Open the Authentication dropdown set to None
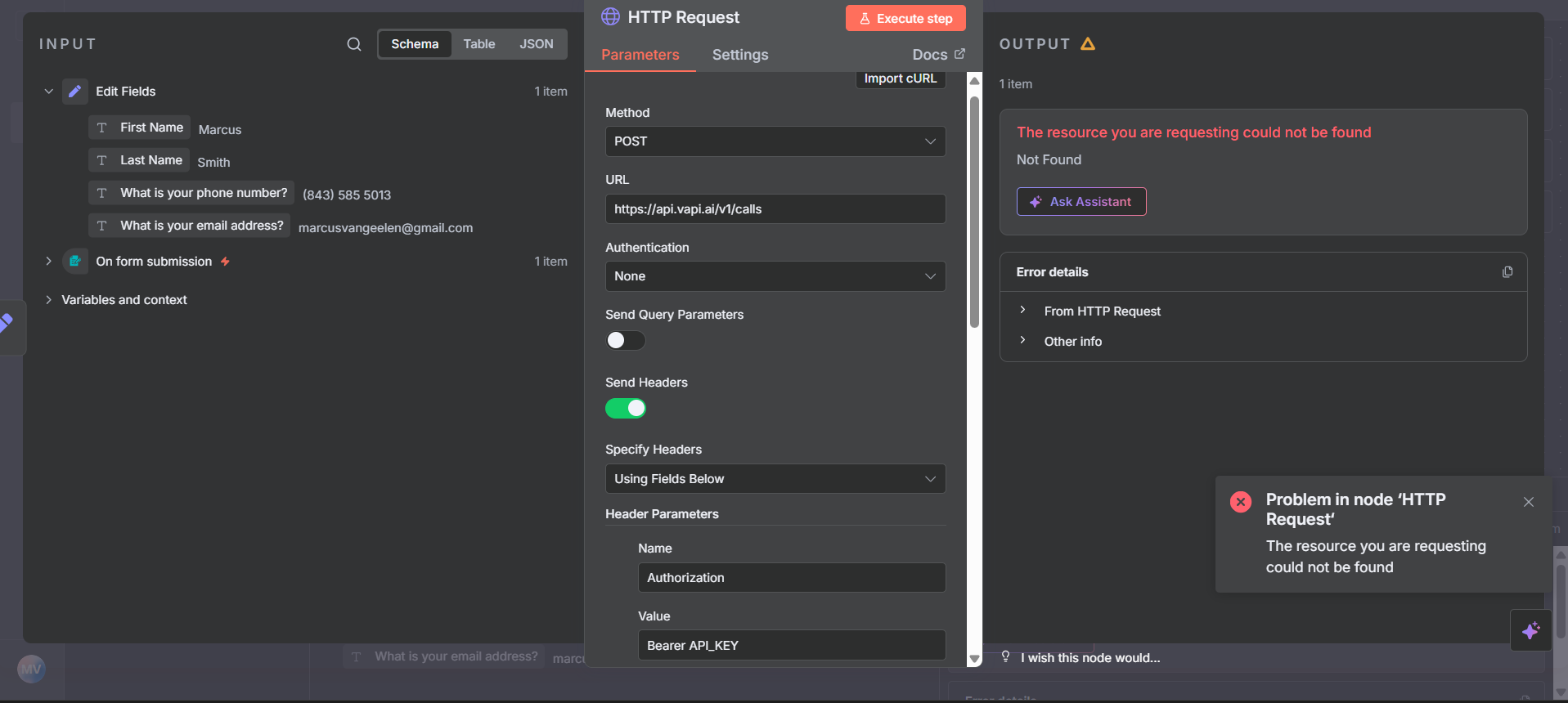The height and width of the screenshot is (703, 1568). point(775,276)
